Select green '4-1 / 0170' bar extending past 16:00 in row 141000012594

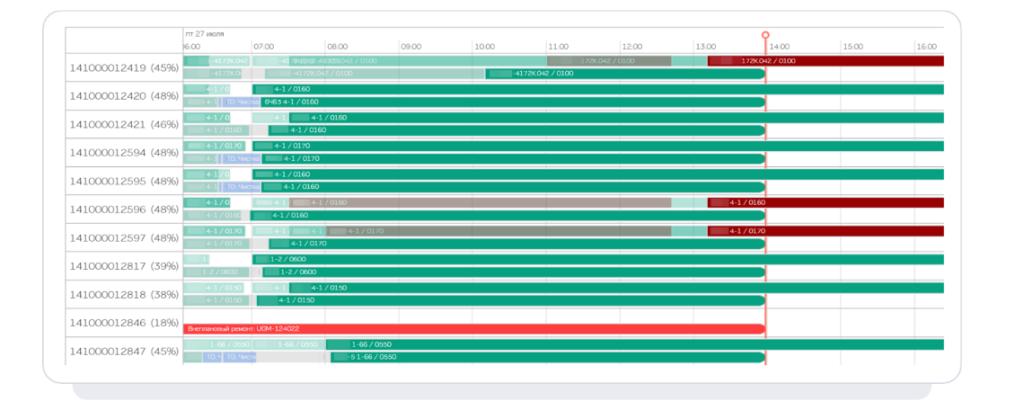[x=598, y=146]
